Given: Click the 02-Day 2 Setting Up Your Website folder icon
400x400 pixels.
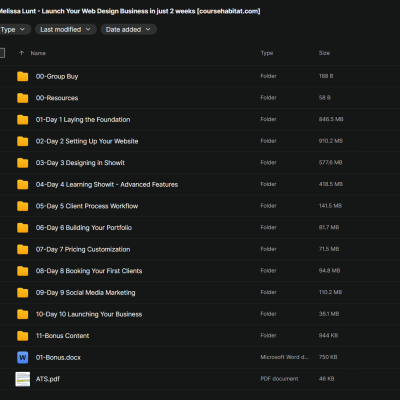Looking at the screenshot, I should tap(23, 141).
